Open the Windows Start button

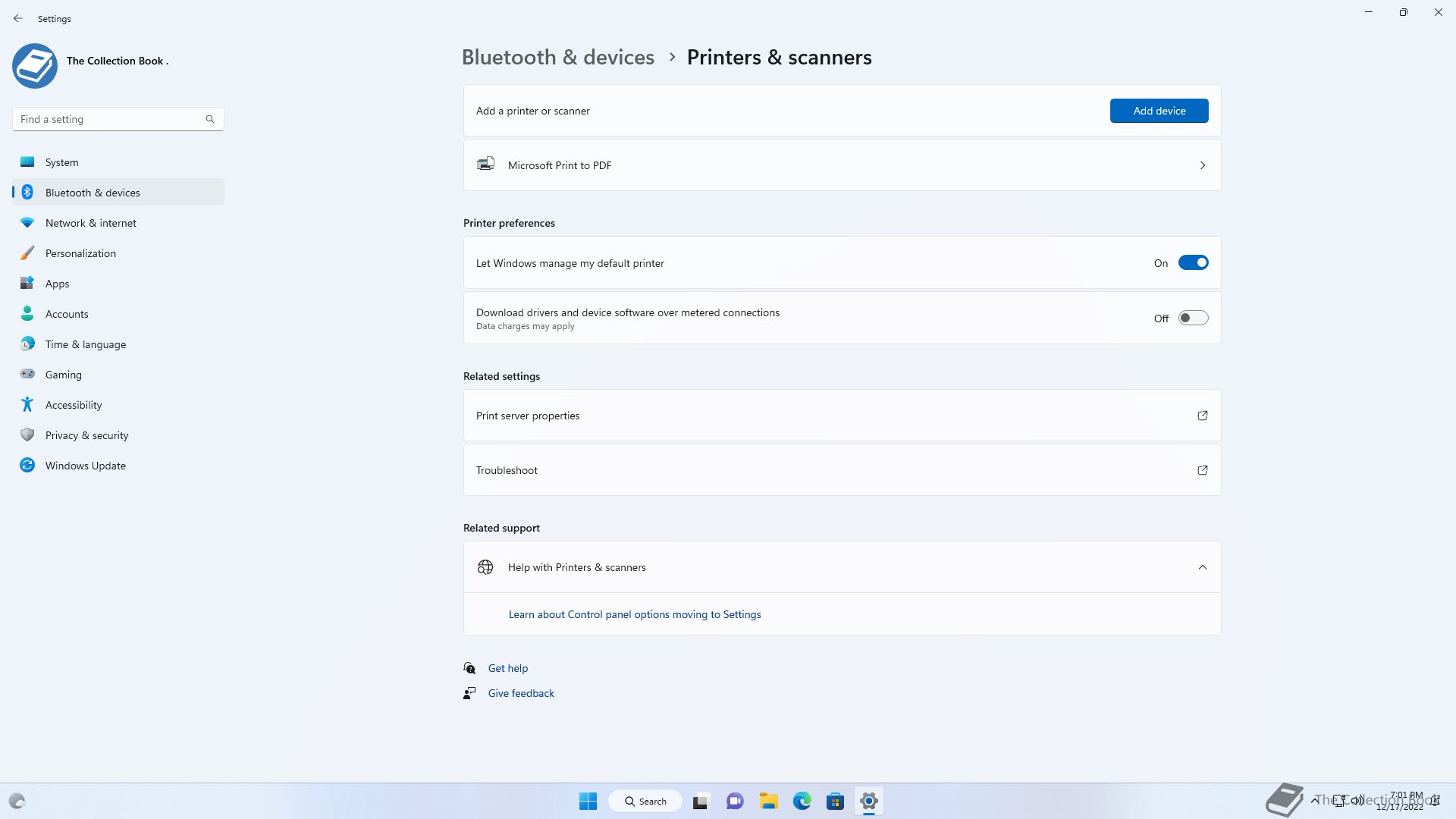click(x=588, y=801)
